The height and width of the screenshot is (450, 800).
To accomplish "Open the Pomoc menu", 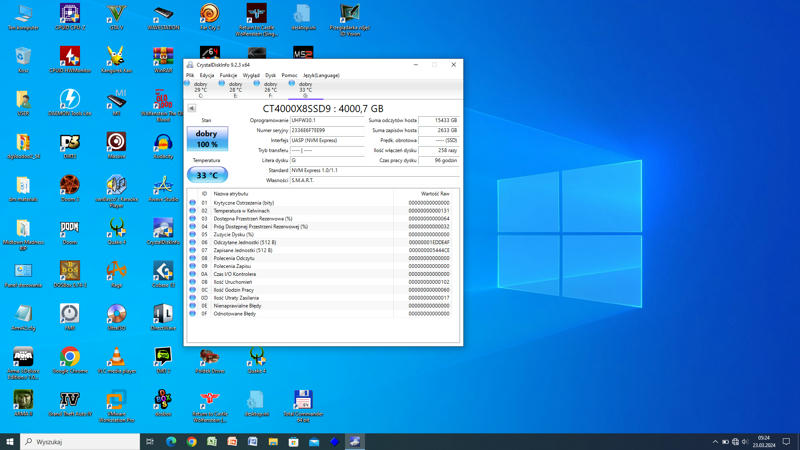I will tap(289, 76).
